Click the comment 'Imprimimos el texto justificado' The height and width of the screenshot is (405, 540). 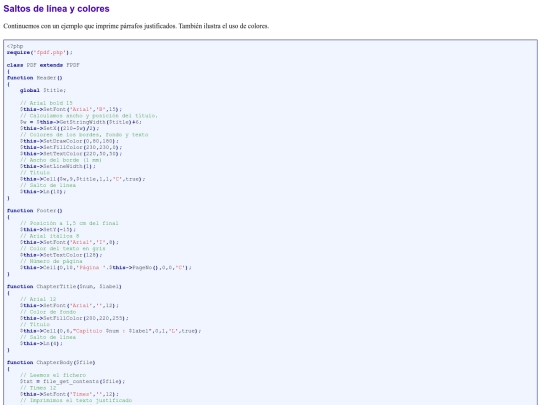[76, 400]
